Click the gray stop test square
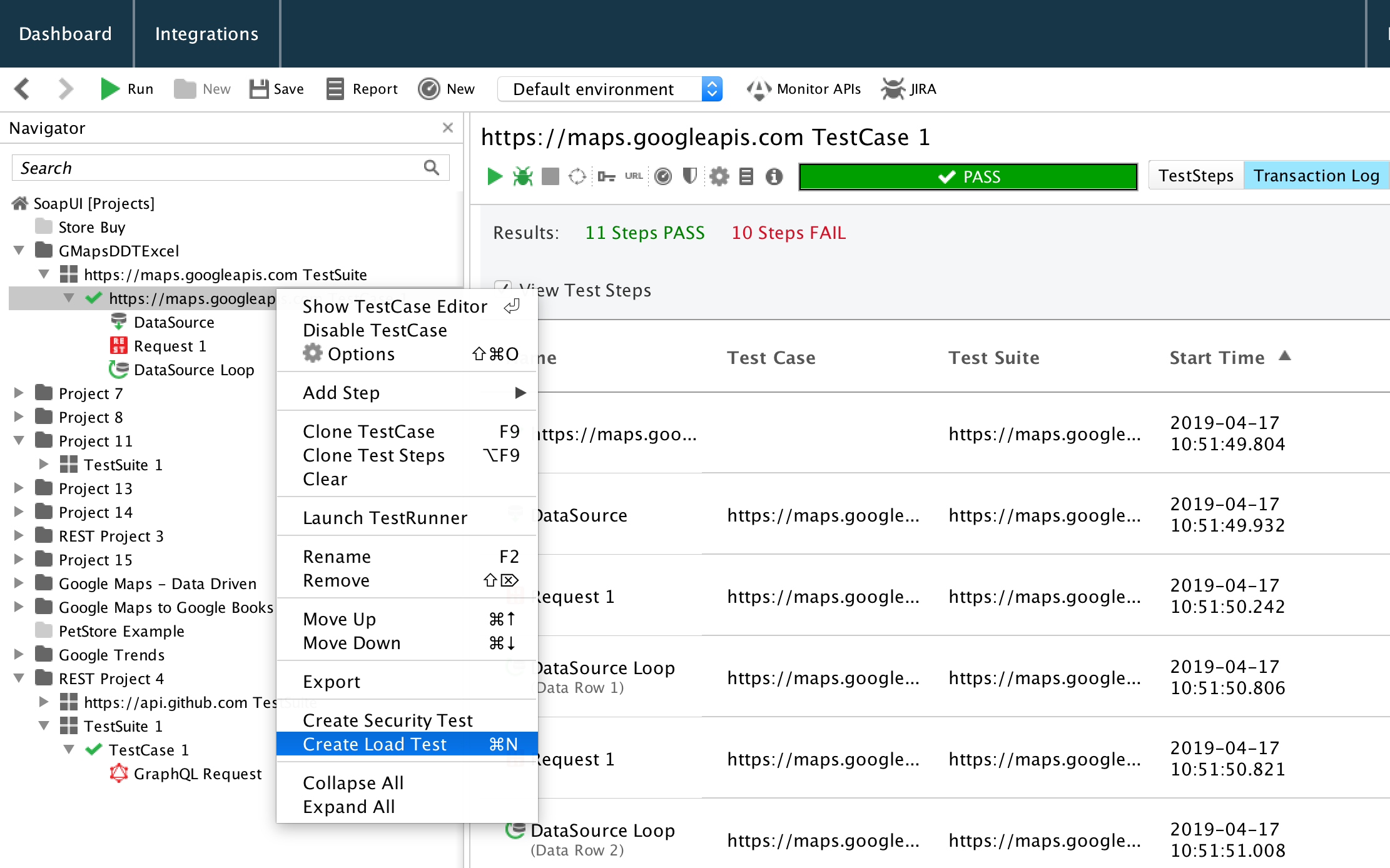The image size is (1390, 868). [x=550, y=177]
